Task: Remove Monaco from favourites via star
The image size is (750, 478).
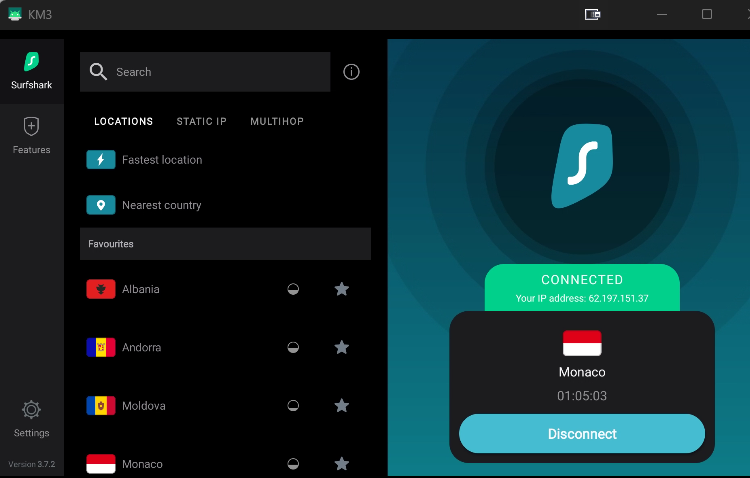Action: (342, 464)
